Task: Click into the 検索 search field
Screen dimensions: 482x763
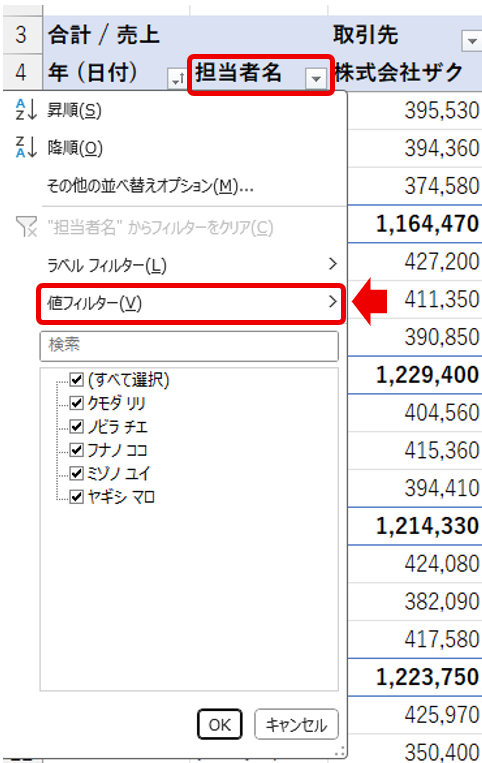Action: (189, 346)
